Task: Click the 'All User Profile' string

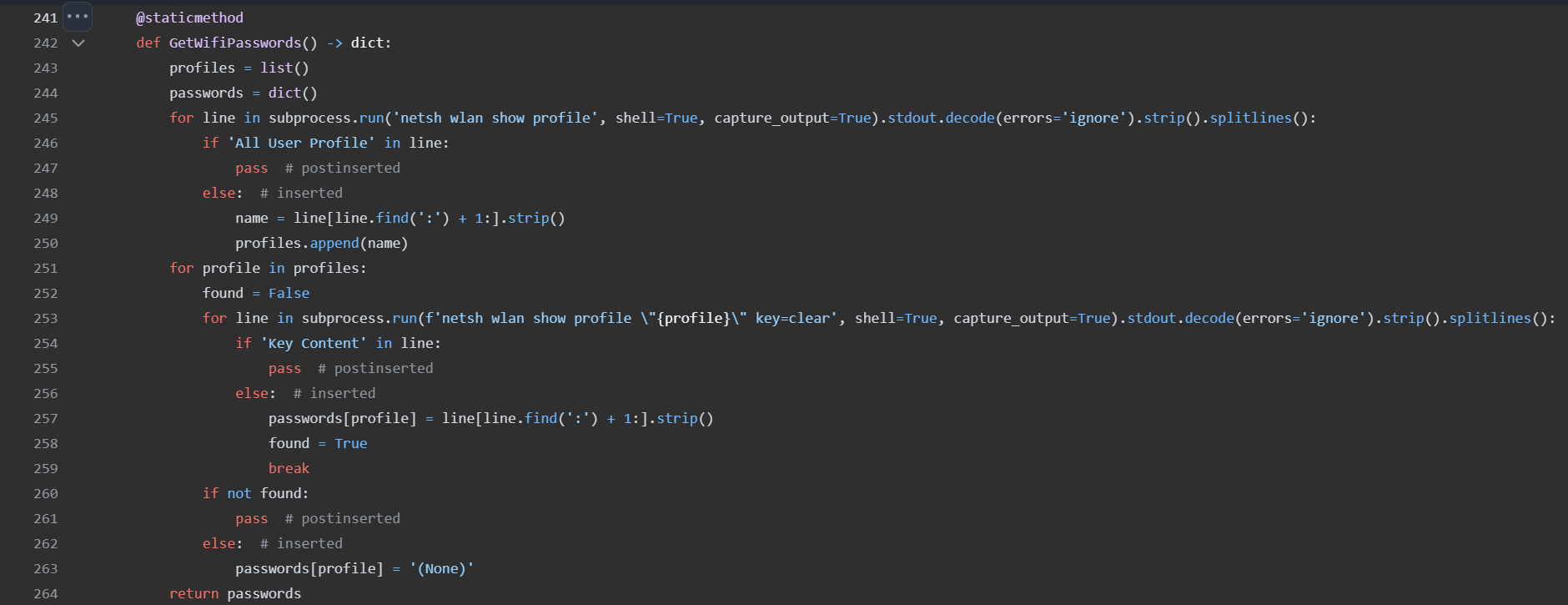Action: (301, 143)
